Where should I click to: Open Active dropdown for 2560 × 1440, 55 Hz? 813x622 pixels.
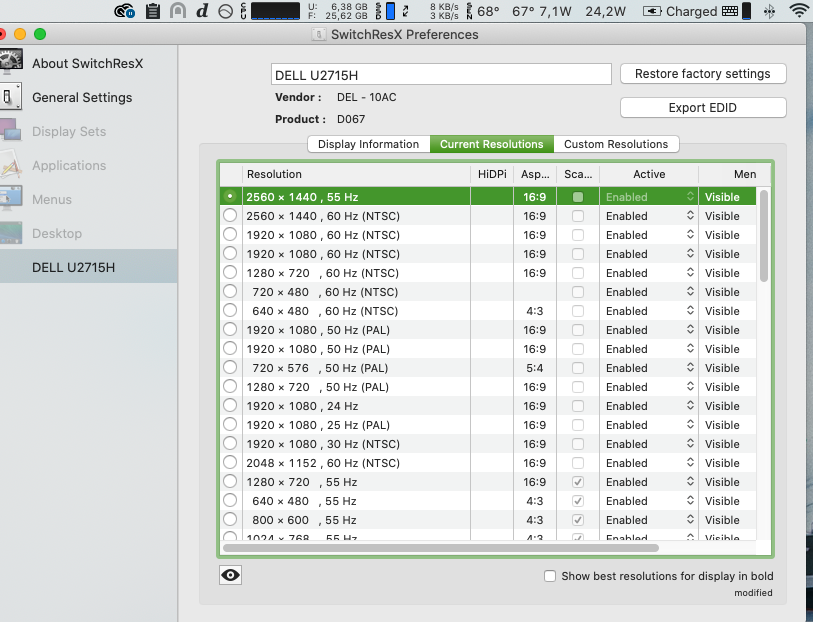point(649,197)
